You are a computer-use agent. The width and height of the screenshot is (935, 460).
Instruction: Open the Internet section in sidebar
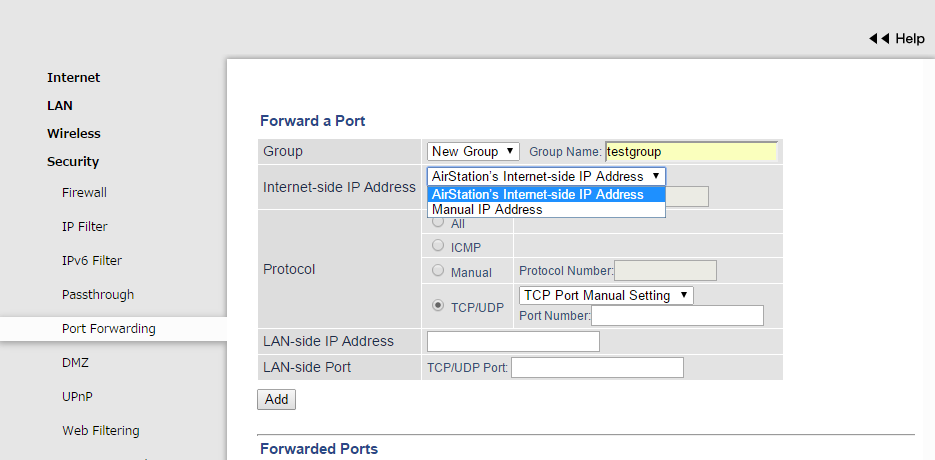tap(74, 77)
